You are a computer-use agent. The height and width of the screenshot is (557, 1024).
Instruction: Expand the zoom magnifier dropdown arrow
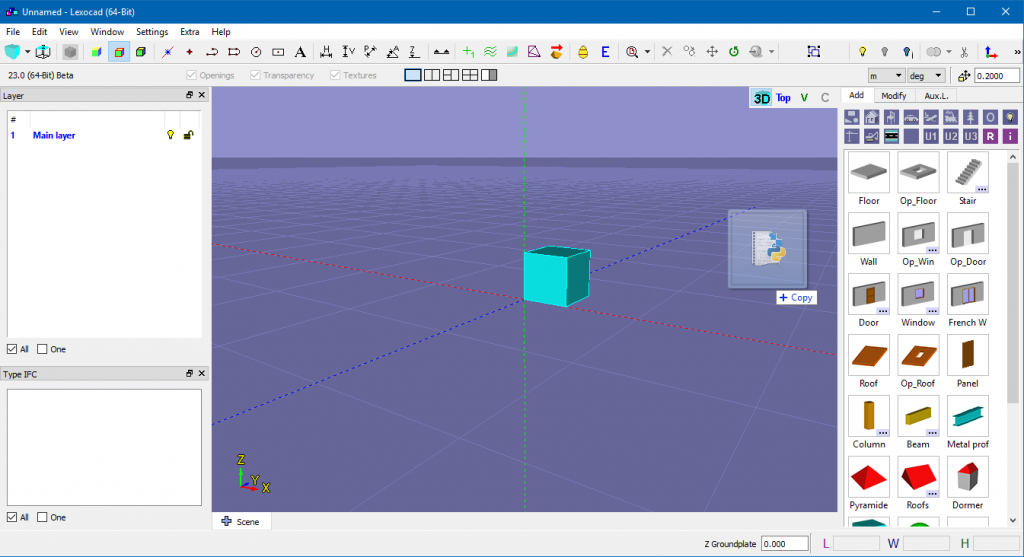pyautogui.click(x=647, y=52)
